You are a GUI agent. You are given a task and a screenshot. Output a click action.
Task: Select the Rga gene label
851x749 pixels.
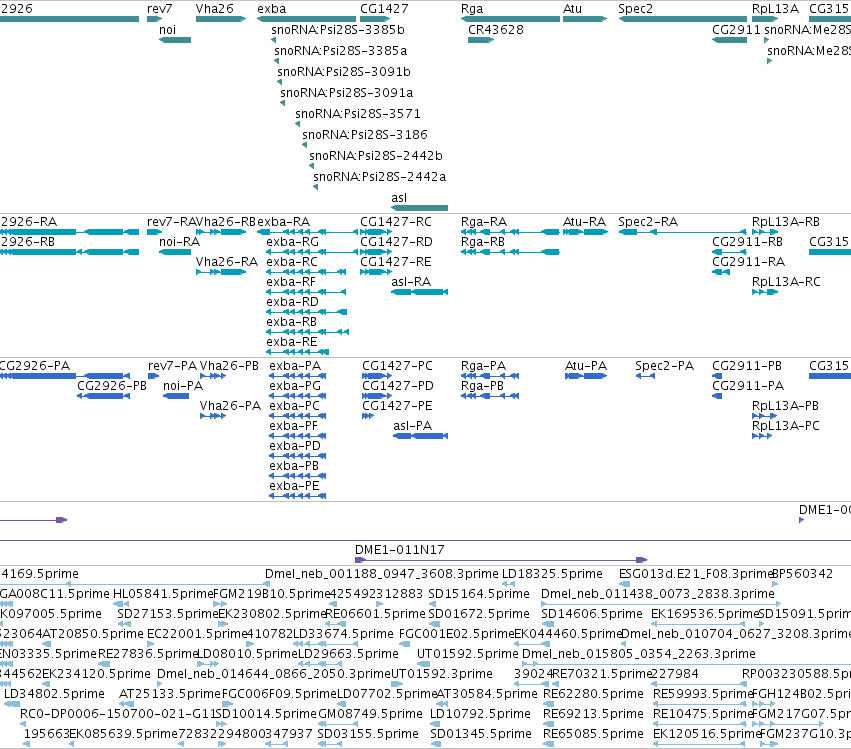[472, 9]
